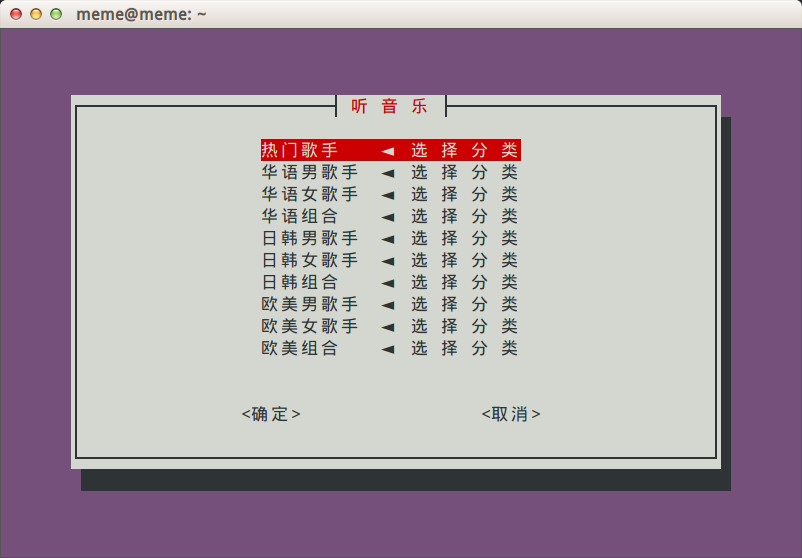
Task: Click the arrow icon beside 欧美男歌手
Action: coord(388,305)
